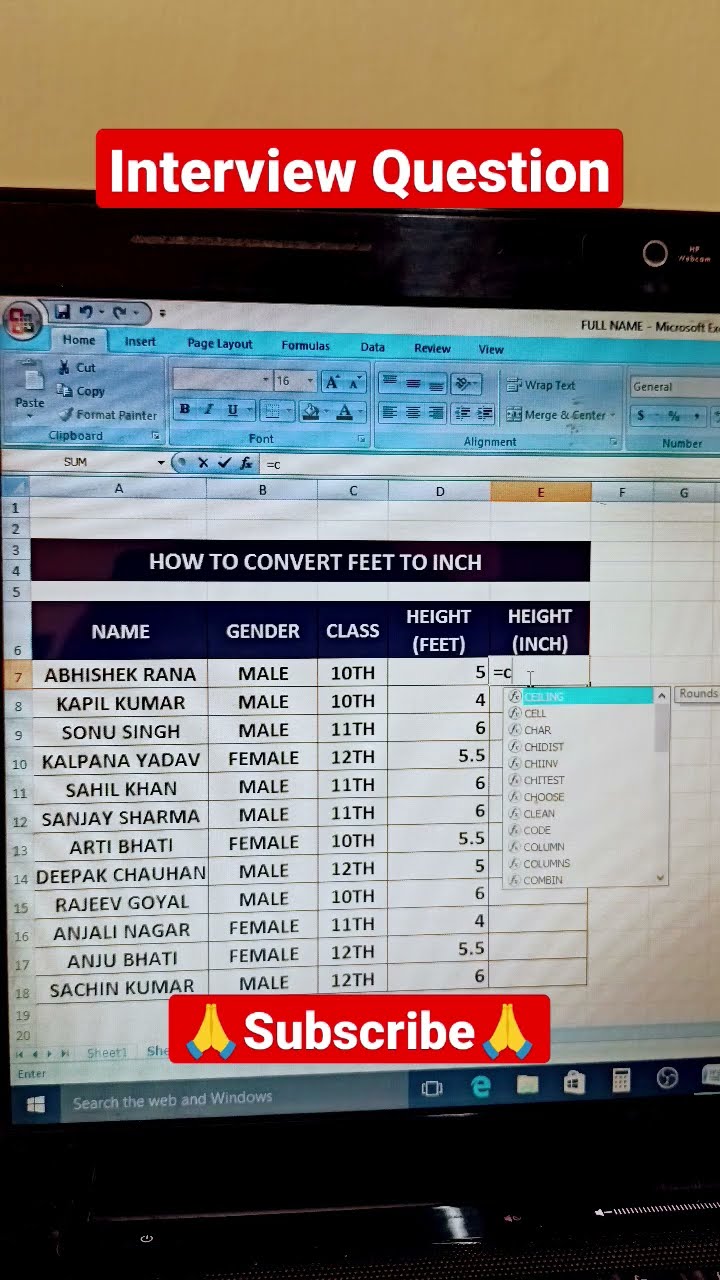Viewport: 720px width, 1280px height.
Task: Set horizontal Align Text Right
Action: [435, 412]
